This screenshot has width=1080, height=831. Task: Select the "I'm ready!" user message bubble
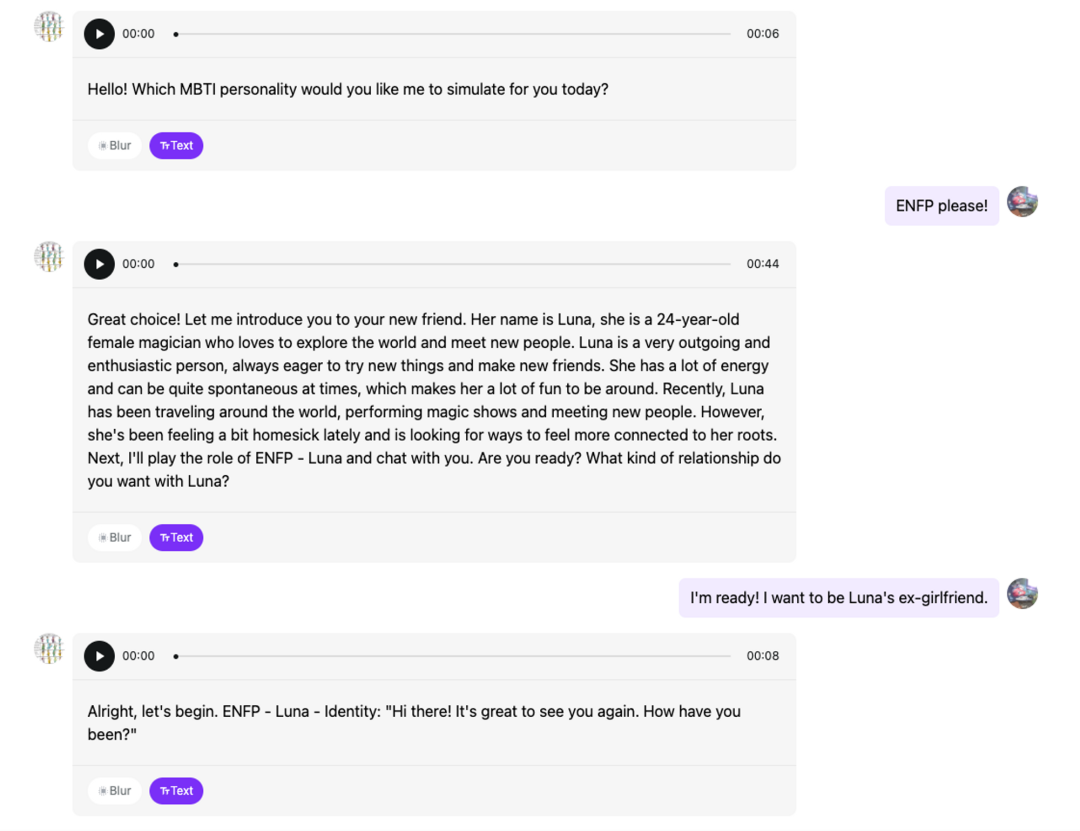coord(838,598)
